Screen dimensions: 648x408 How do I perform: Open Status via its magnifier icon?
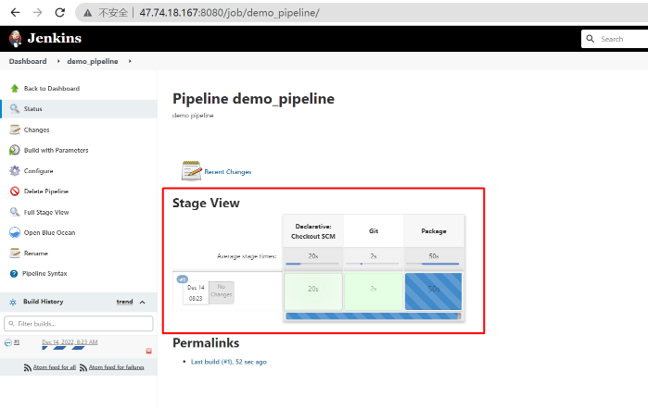(x=15, y=109)
